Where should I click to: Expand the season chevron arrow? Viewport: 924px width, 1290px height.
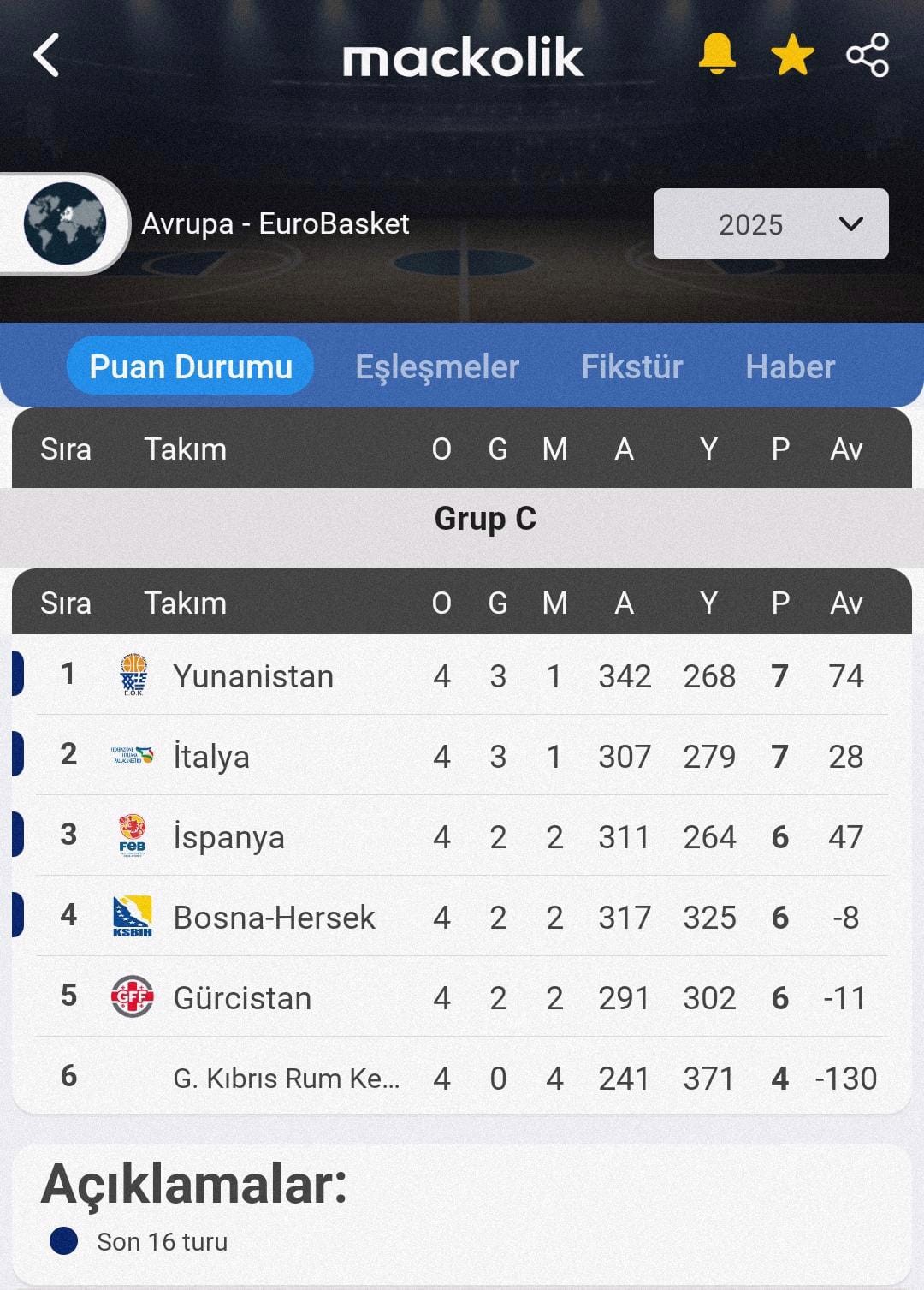point(850,224)
